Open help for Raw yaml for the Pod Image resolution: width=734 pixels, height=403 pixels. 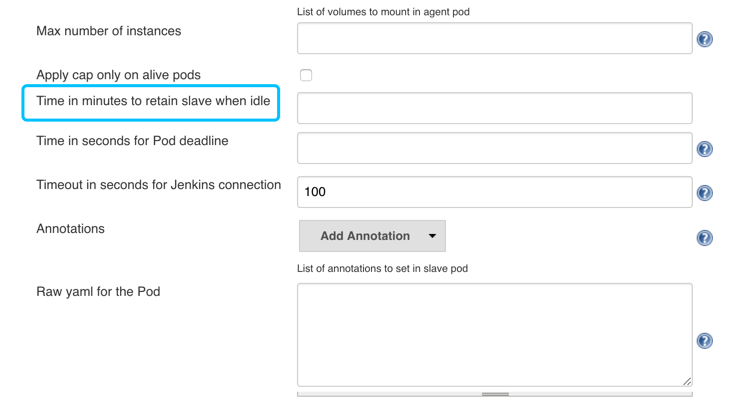[x=705, y=341]
